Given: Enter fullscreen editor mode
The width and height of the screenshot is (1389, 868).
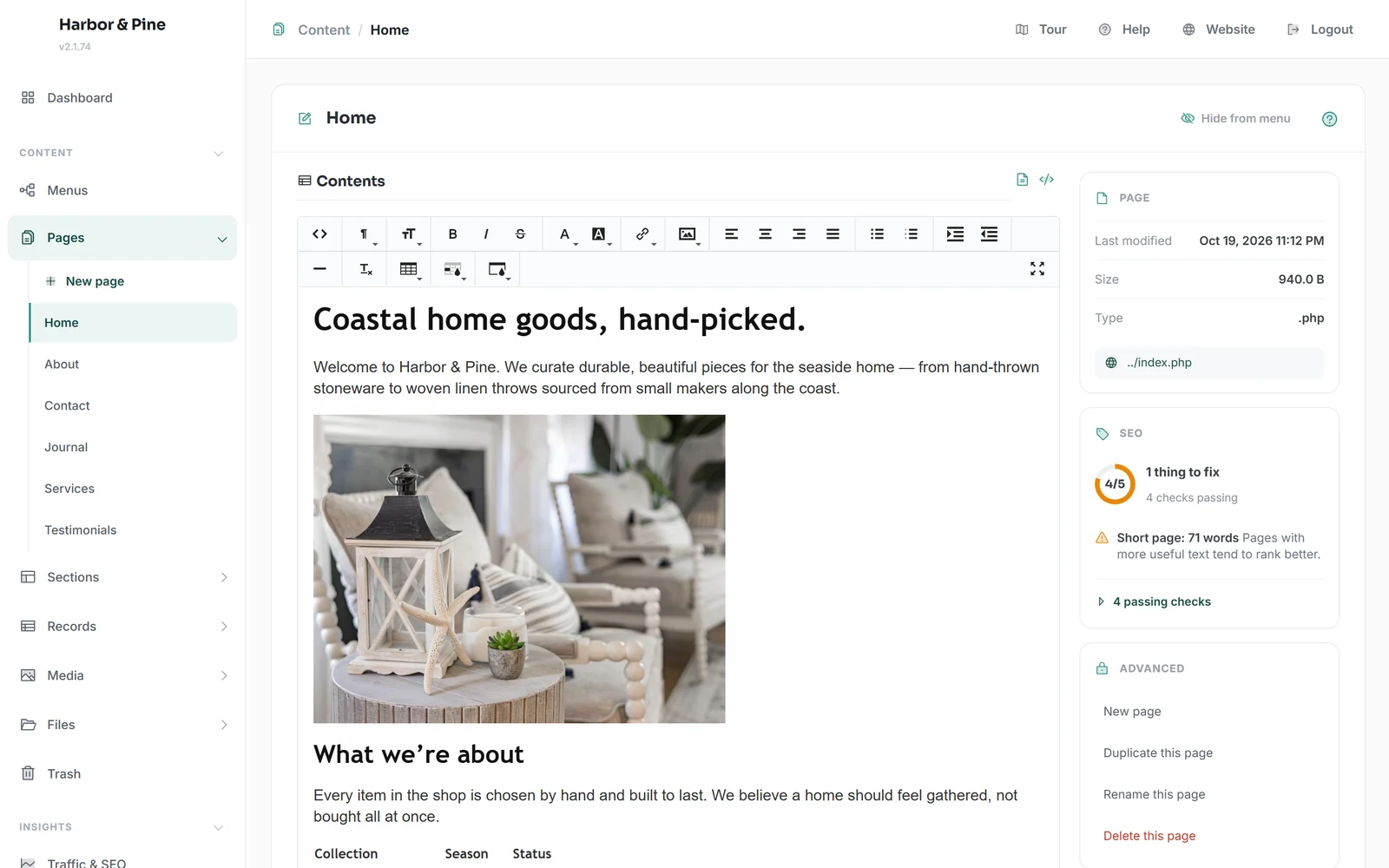Looking at the screenshot, I should [x=1037, y=269].
